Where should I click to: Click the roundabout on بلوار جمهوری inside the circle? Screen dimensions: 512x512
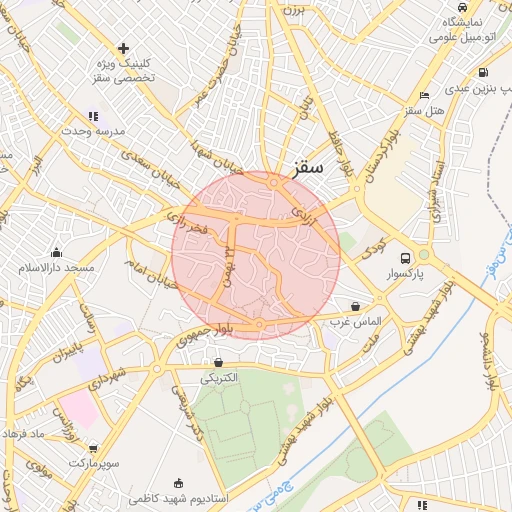pos(259,324)
